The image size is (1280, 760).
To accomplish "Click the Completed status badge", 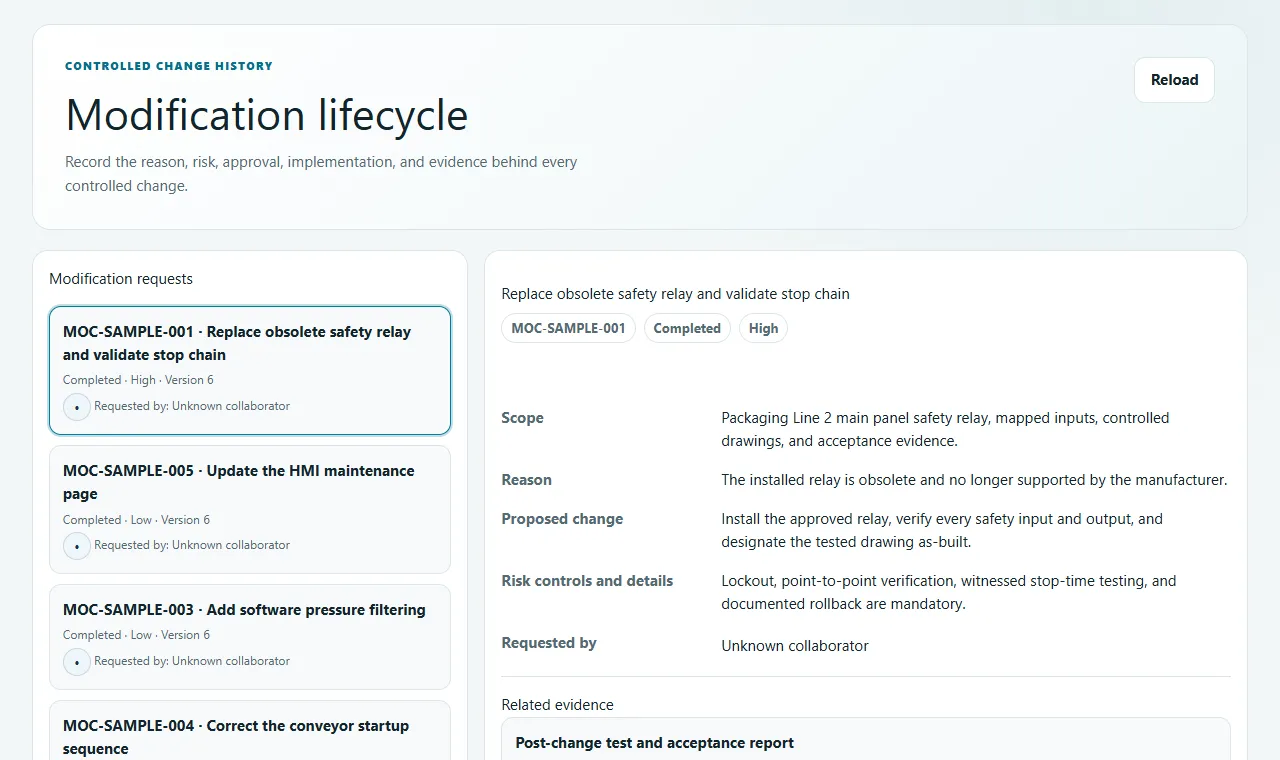I will (687, 328).
